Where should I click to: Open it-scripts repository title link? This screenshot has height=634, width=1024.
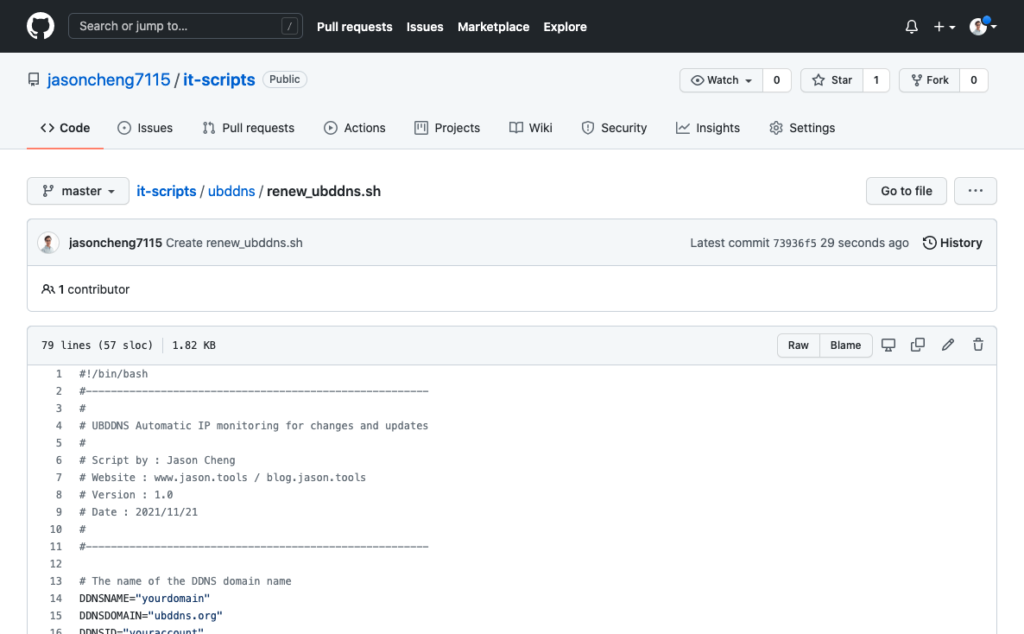(x=219, y=80)
